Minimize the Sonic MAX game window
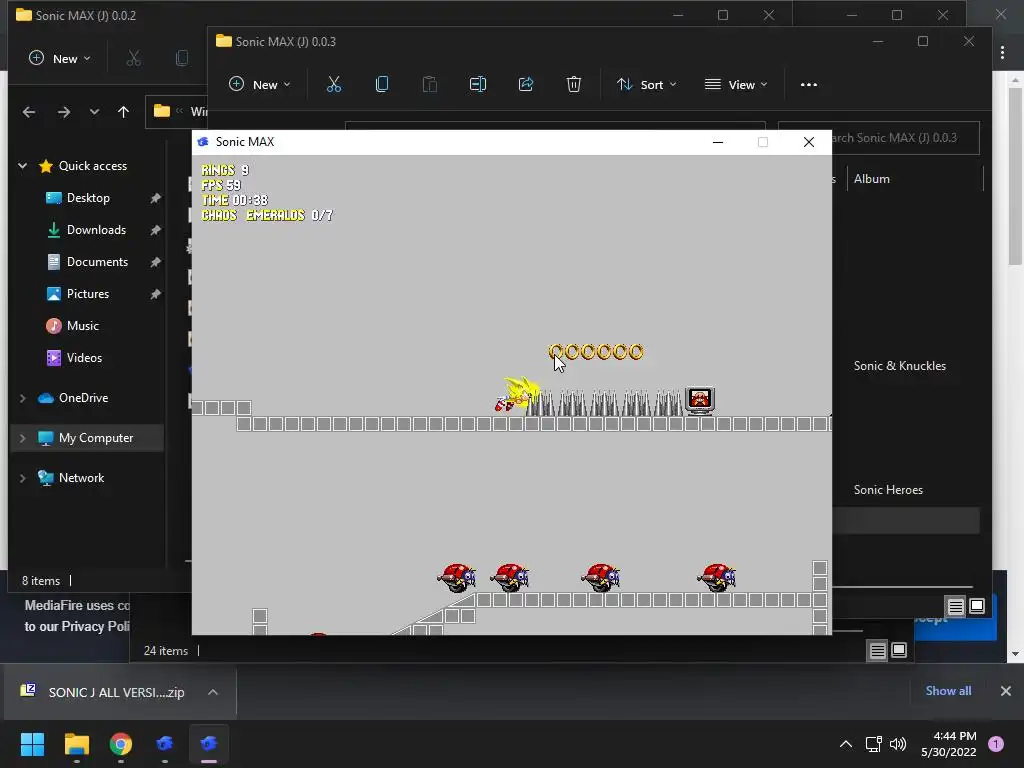Image resolution: width=1024 pixels, height=768 pixels. pos(718,142)
